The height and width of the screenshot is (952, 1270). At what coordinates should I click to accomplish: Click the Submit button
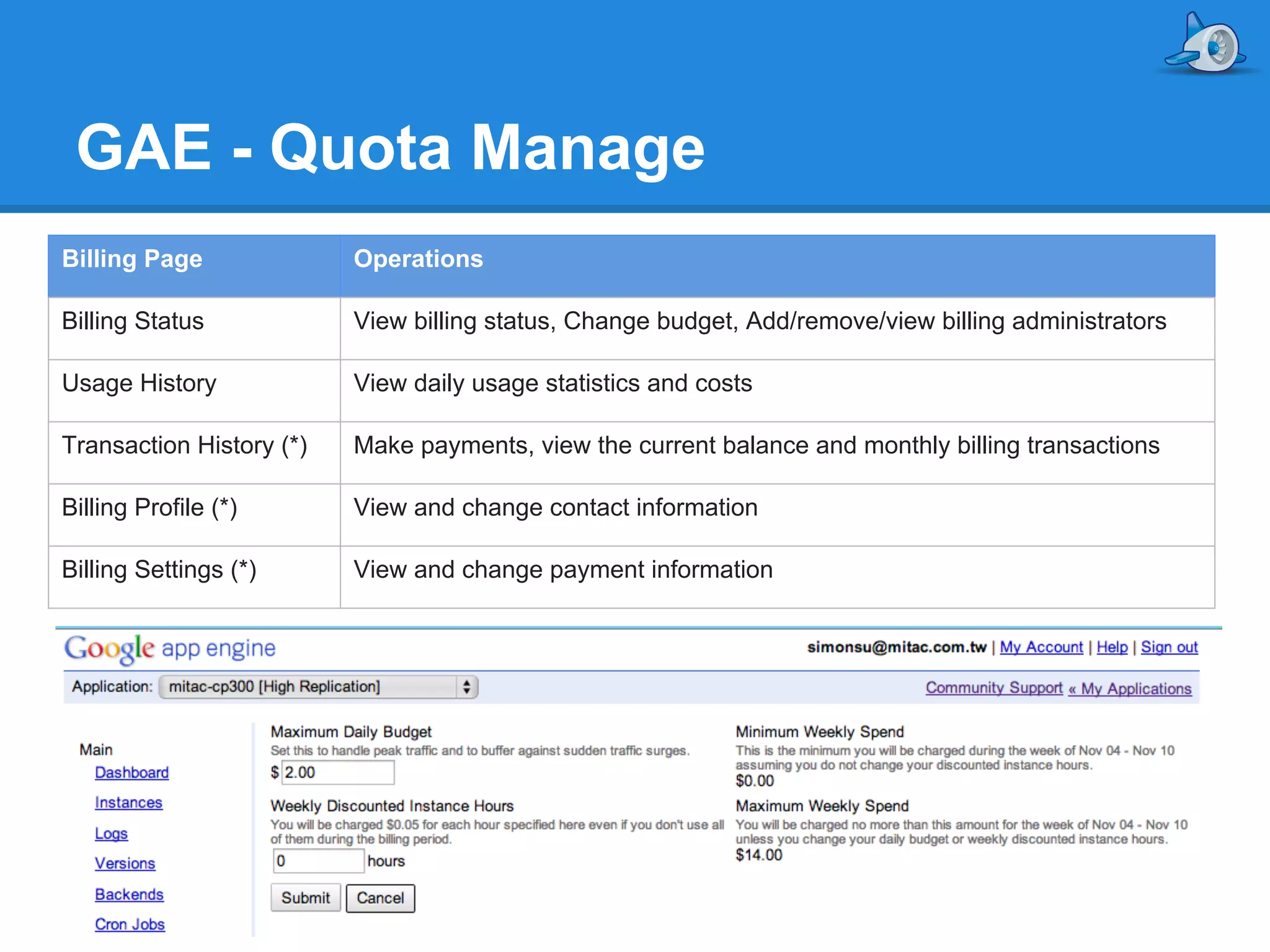click(306, 897)
